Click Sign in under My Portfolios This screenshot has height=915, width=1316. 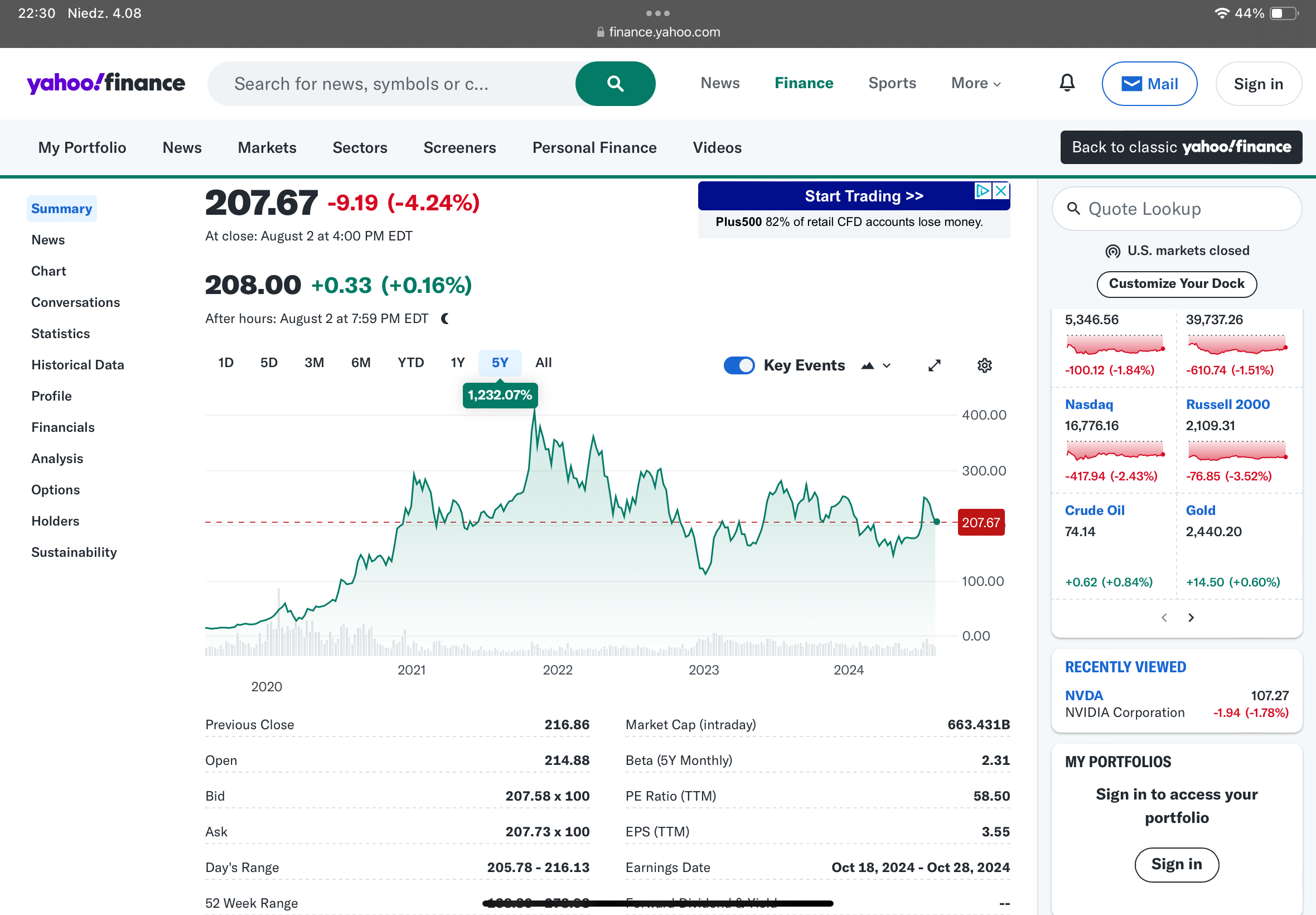click(x=1176, y=864)
